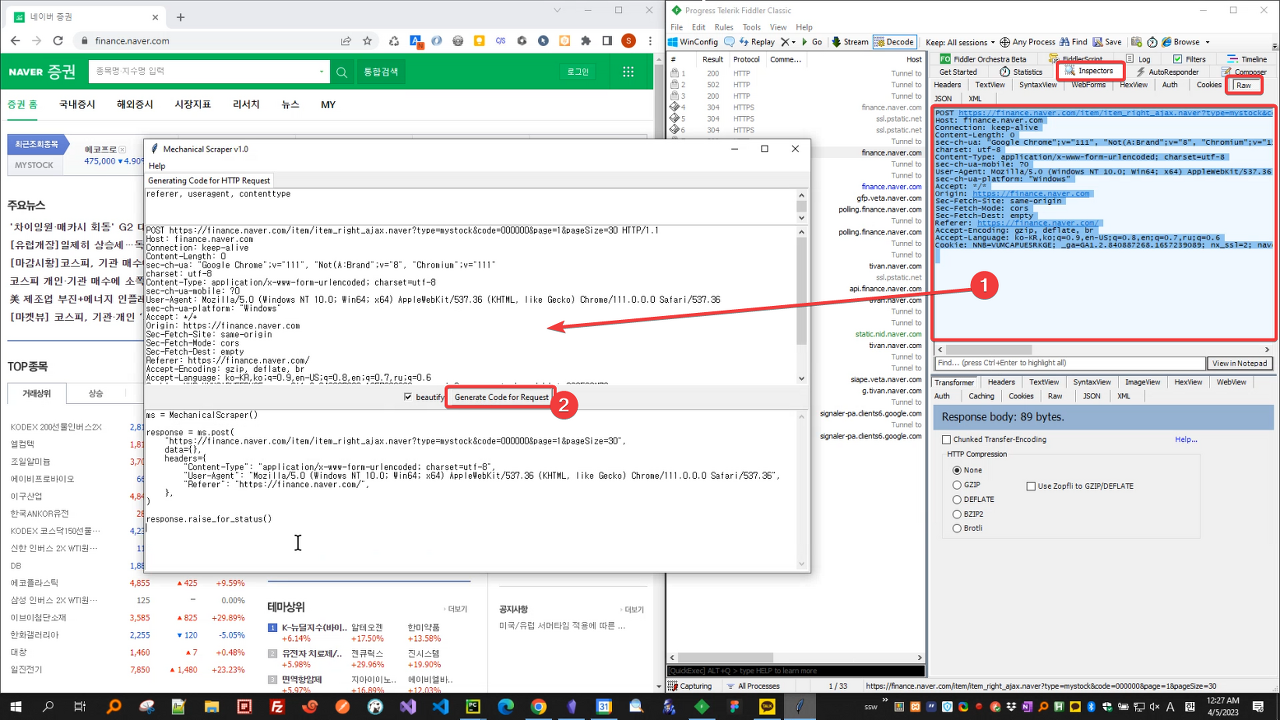The image size is (1280, 720).
Task: Click the Go resume button in Fiddler
Action: 811,42
